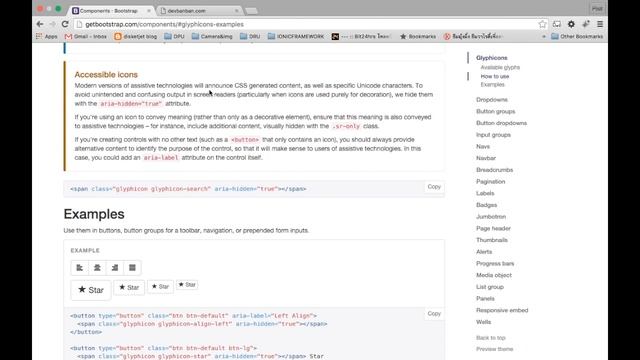Click Preview theme link

pos(494,349)
